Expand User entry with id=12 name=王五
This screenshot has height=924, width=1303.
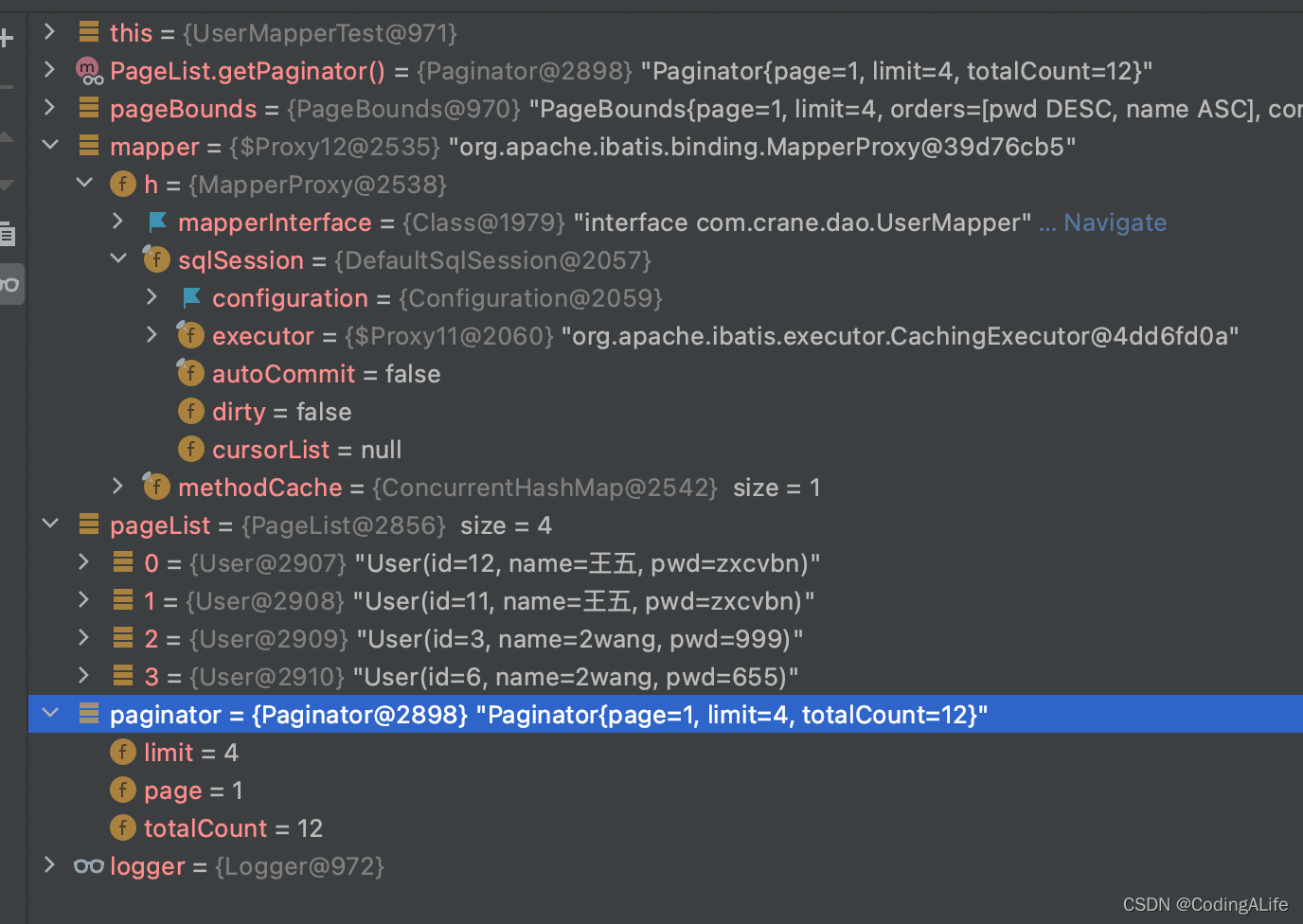click(x=83, y=561)
